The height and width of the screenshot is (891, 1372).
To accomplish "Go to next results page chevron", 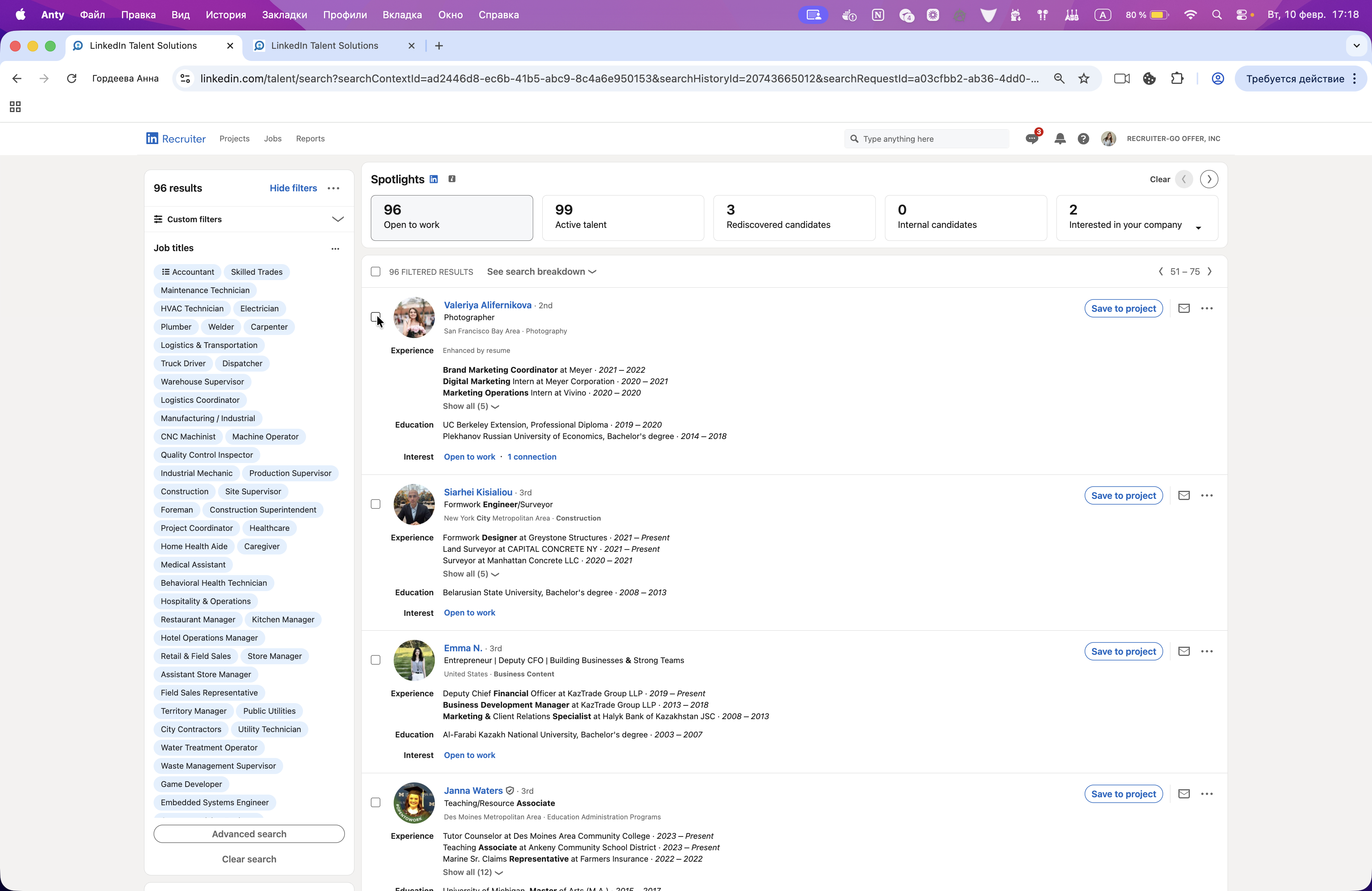I will (1210, 271).
